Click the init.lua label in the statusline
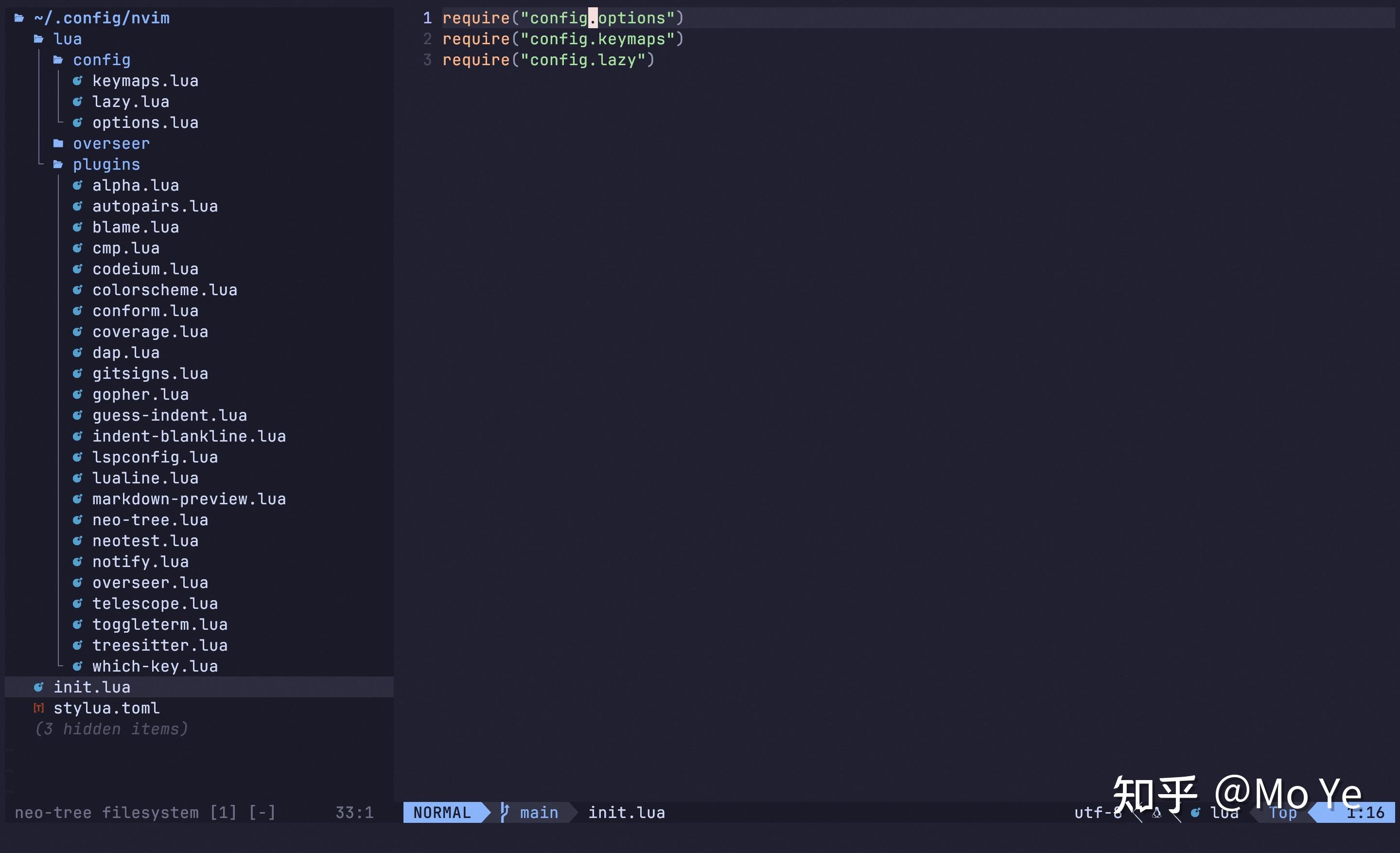Viewport: 1400px width, 853px height. coord(626,813)
